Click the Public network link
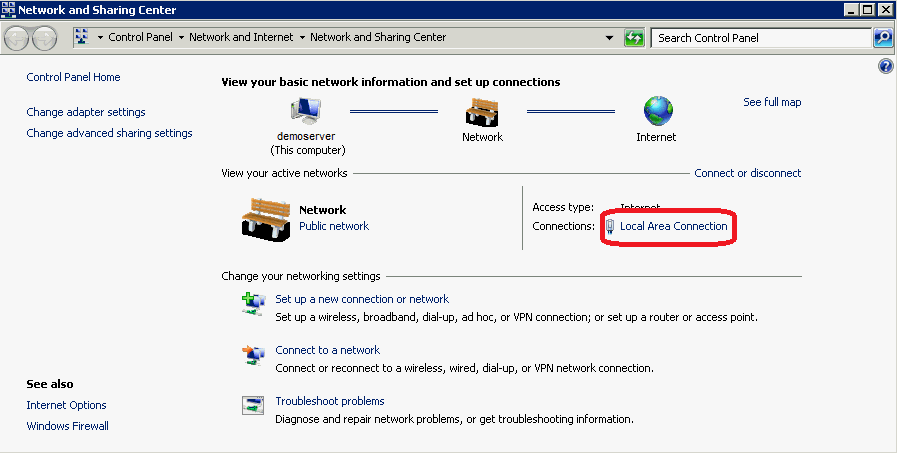Image resolution: width=897 pixels, height=453 pixels. tap(334, 227)
